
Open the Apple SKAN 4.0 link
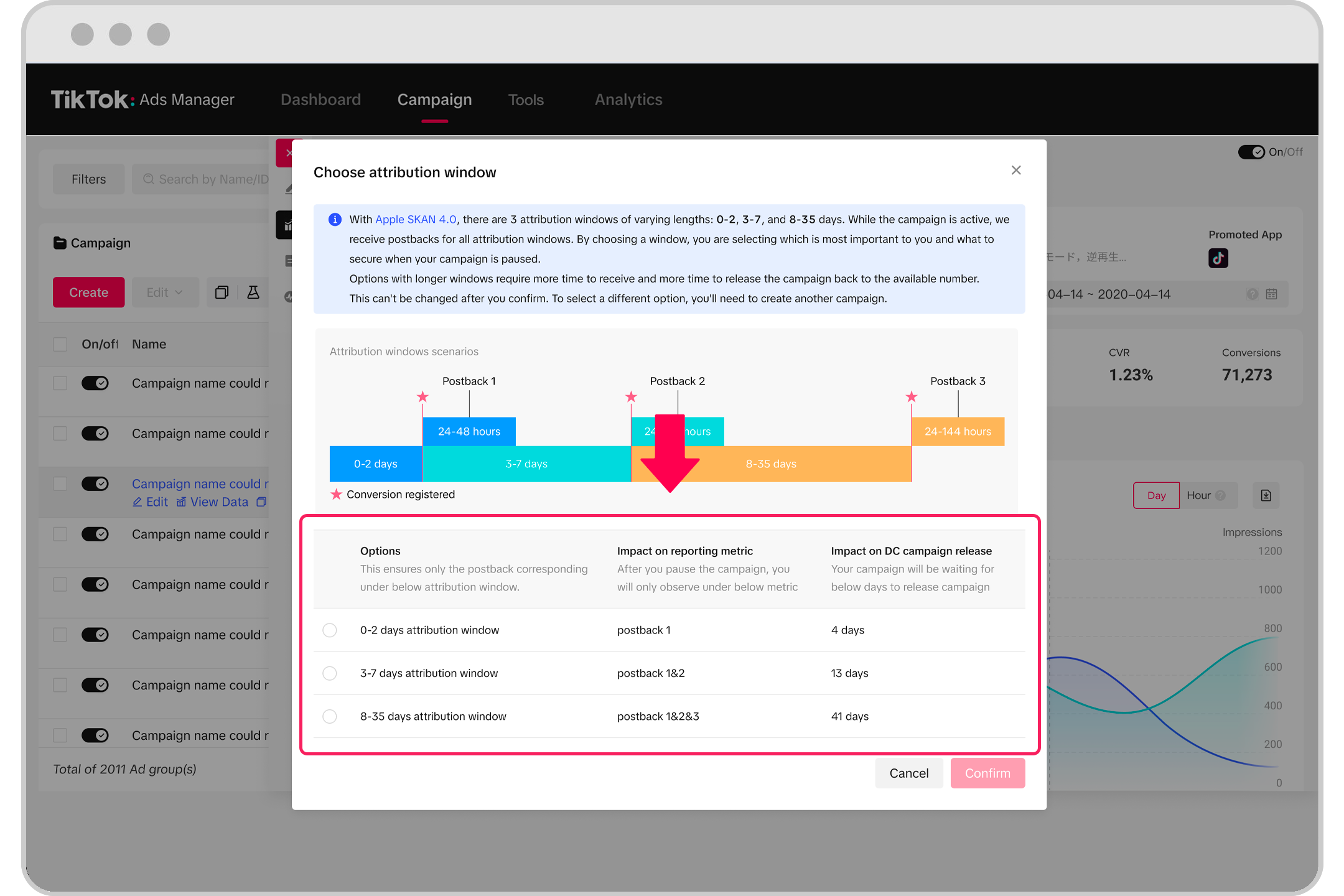pyautogui.click(x=416, y=219)
